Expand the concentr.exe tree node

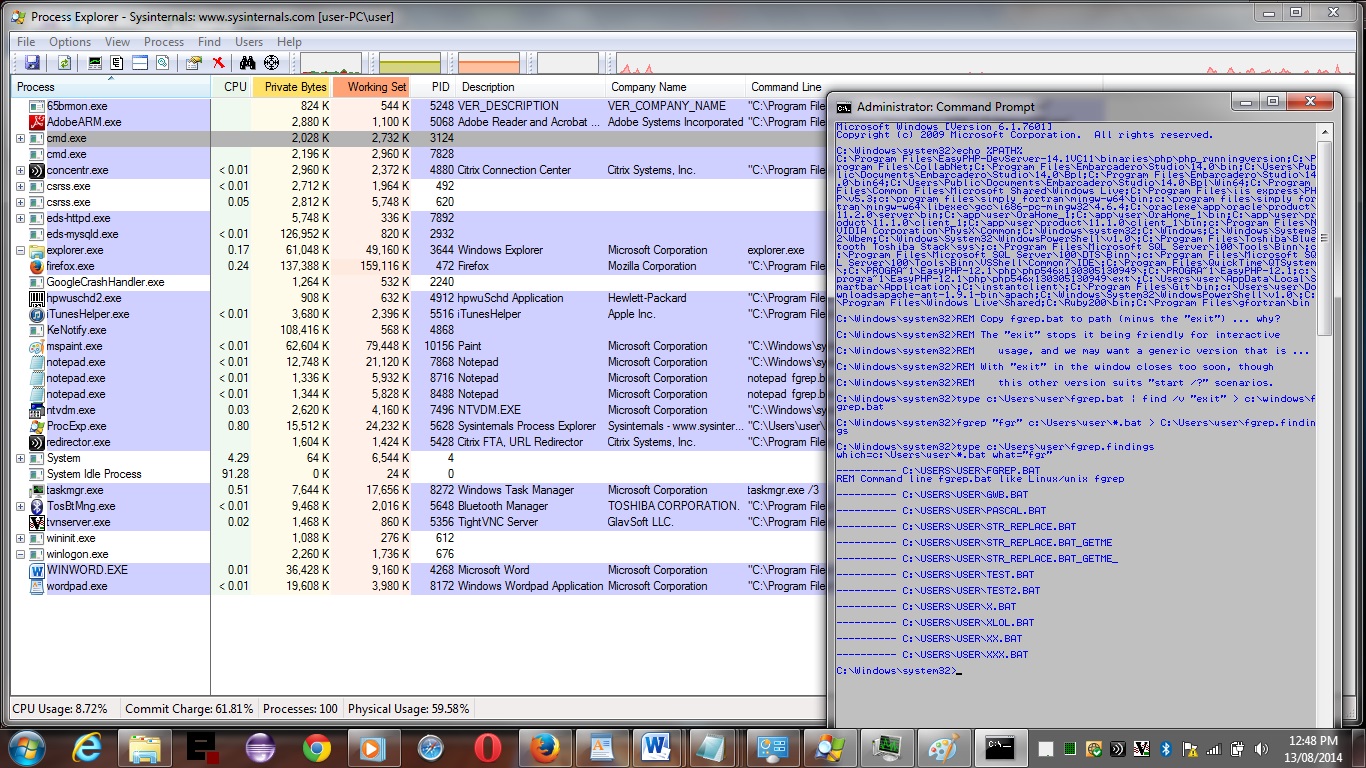tap(20, 170)
